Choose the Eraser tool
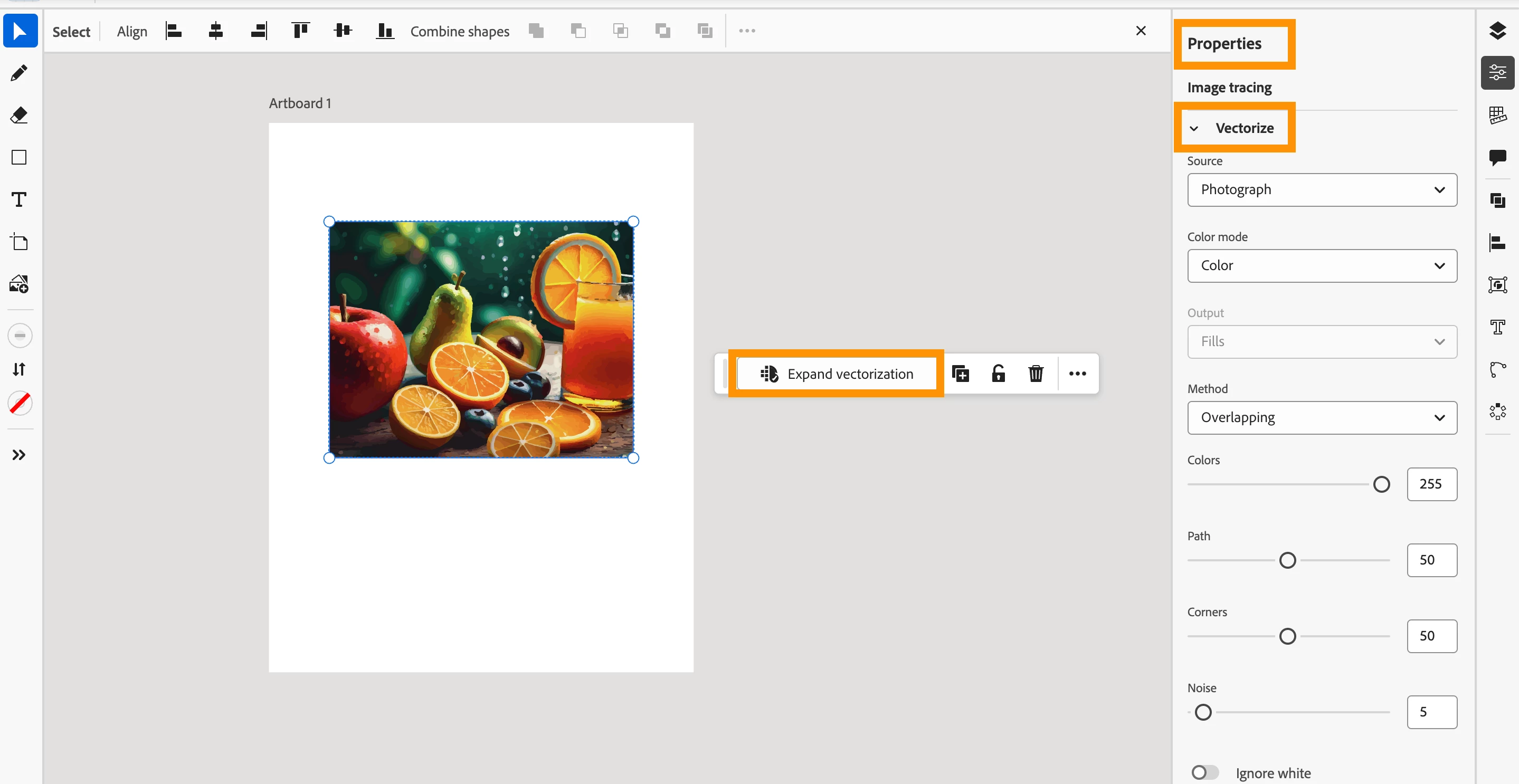Viewport: 1519px width, 784px height. tap(19, 116)
